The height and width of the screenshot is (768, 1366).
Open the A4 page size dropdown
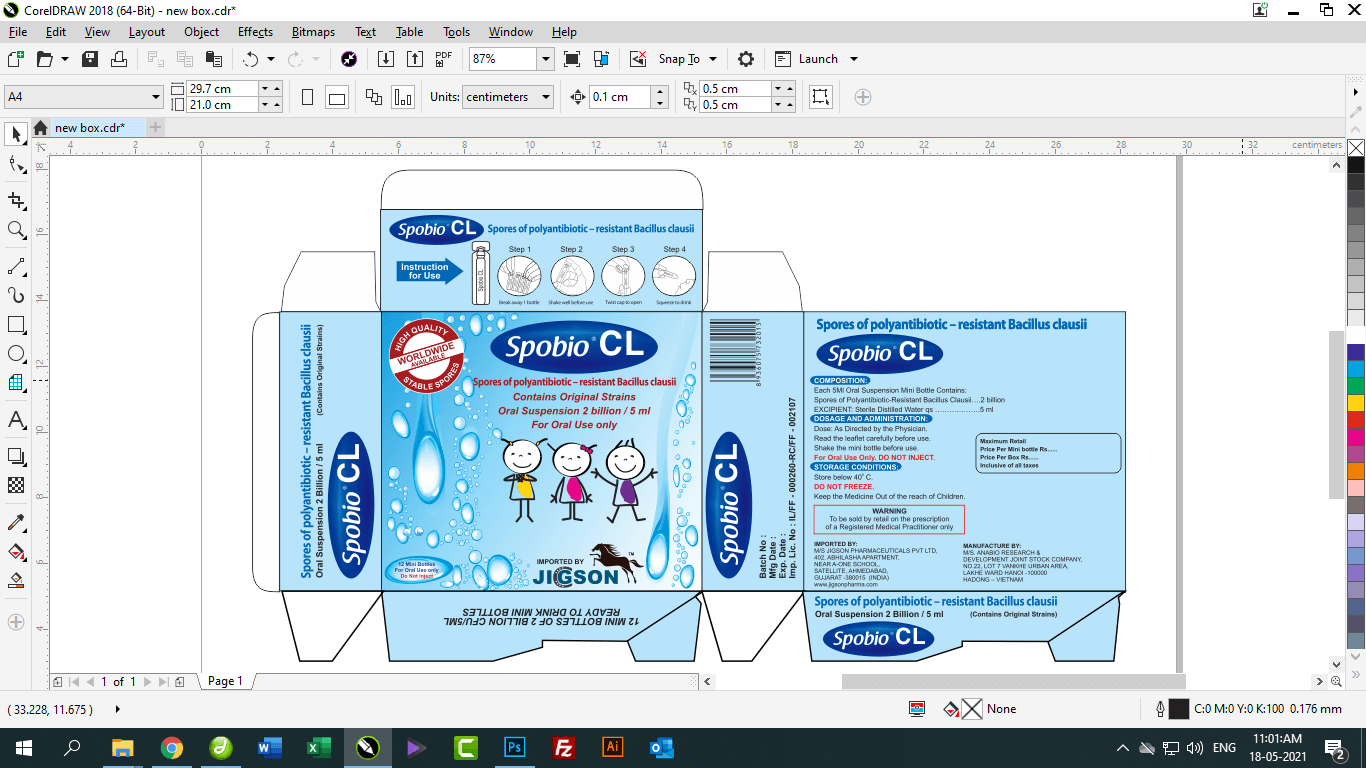pyautogui.click(x=156, y=97)
